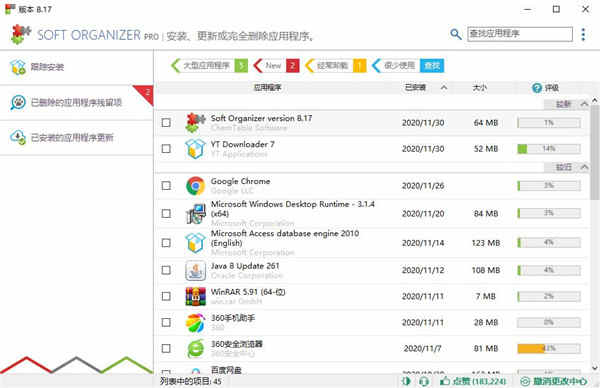
Task: Click the 360手机助手 colorful icon
Action: tap(196, 322)
